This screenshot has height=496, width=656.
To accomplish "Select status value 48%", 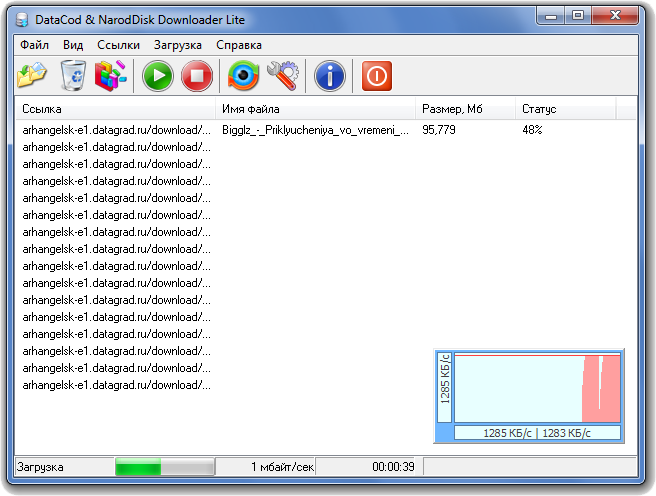I will click(532, 130).
